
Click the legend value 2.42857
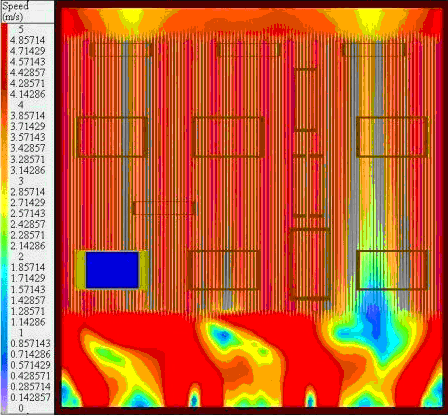[x=28, y=224]
